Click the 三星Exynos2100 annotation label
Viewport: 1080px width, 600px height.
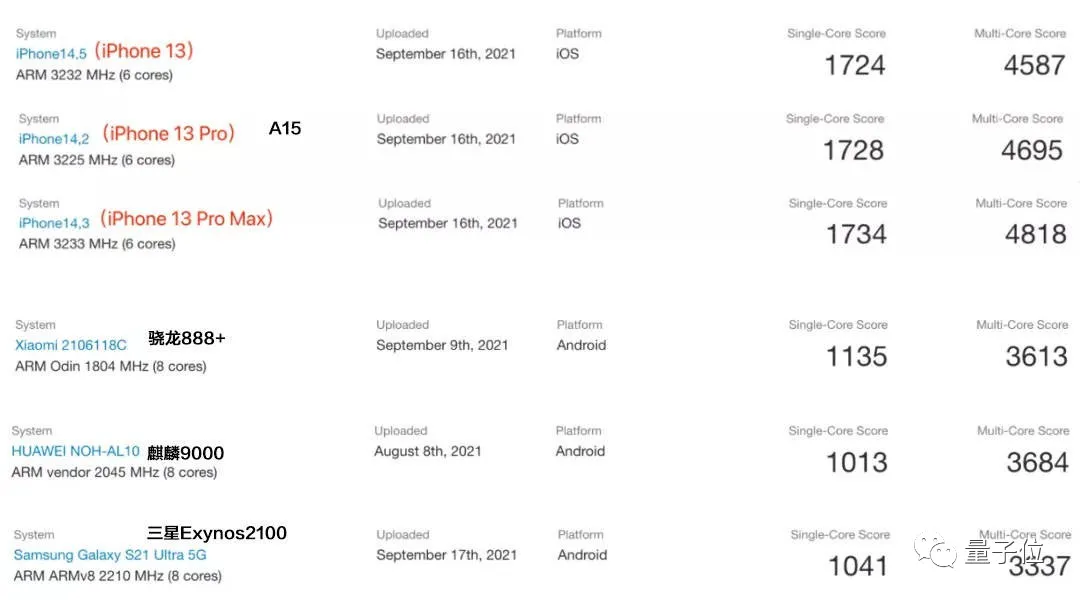(x=217, y=533)
